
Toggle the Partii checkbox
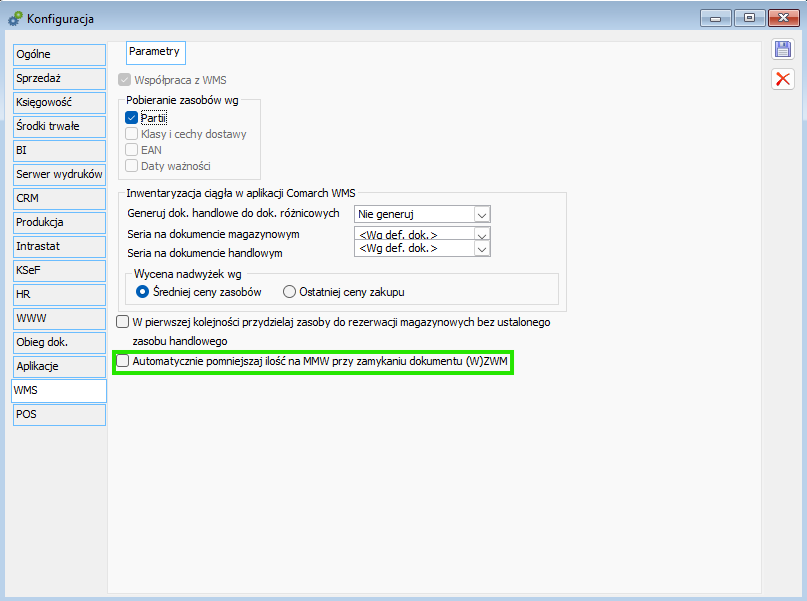(x=131, y=118)
